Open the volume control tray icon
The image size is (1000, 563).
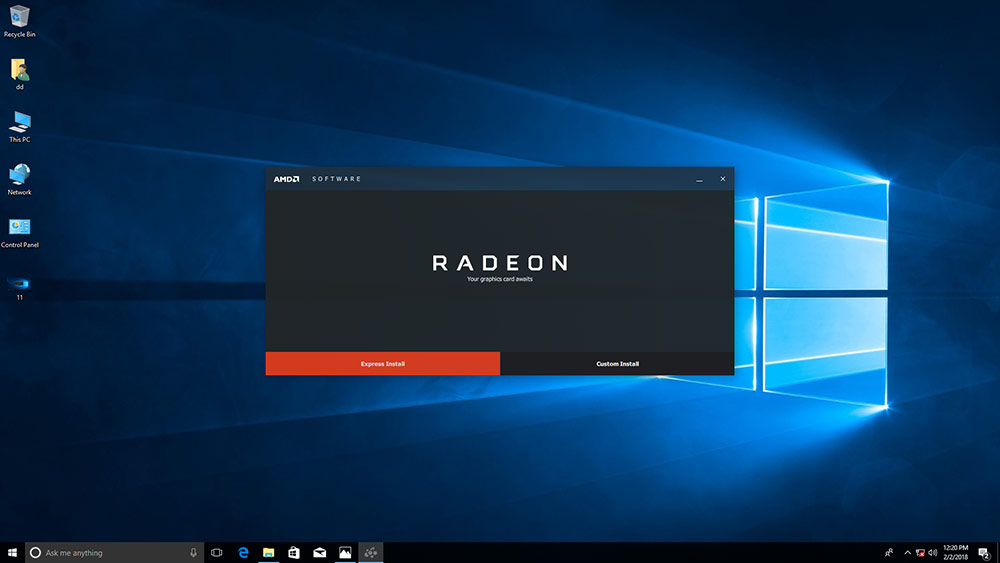point(933,553)
